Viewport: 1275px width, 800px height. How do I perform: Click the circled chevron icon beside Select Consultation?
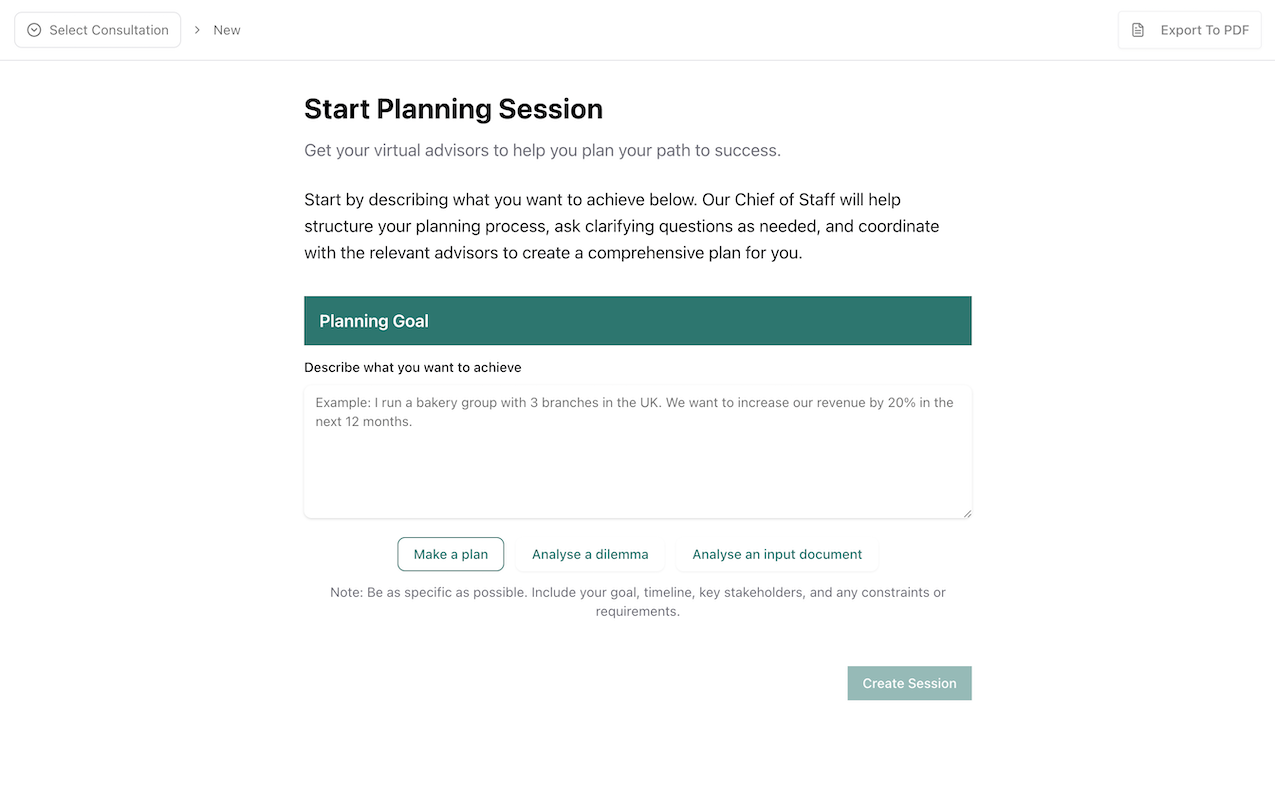pos(34,30)
